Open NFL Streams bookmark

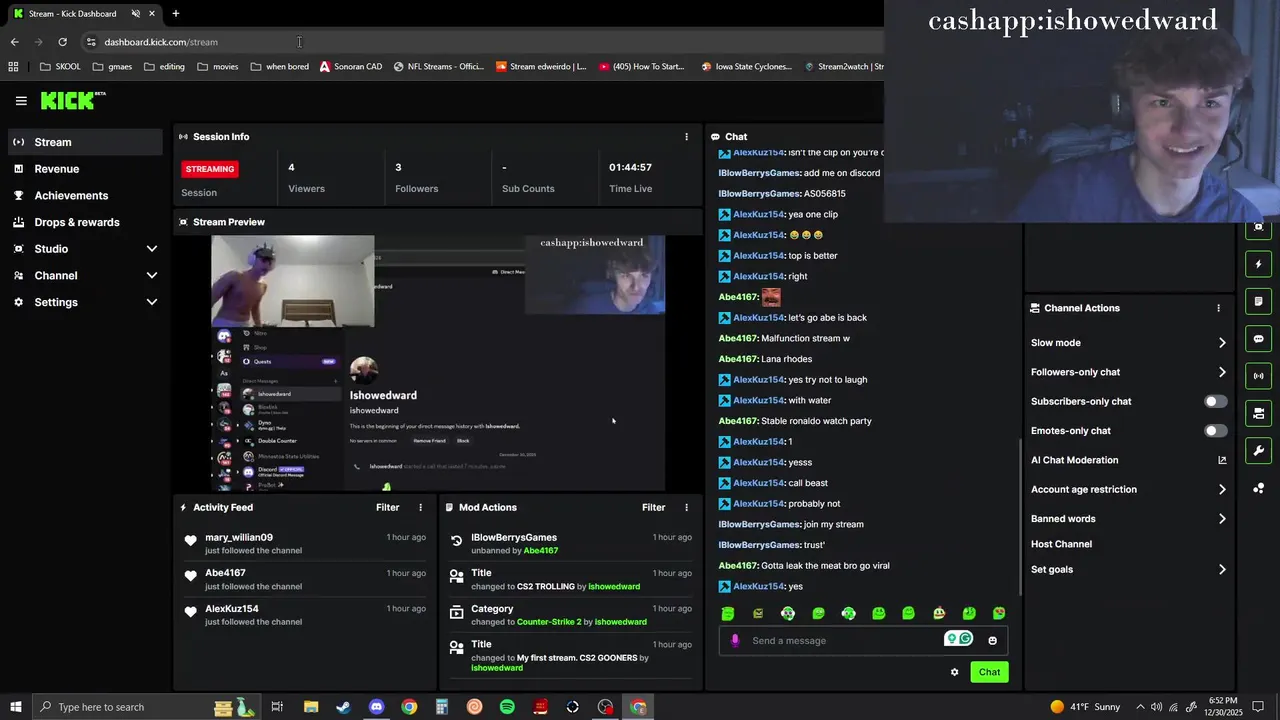coord(439,67)
